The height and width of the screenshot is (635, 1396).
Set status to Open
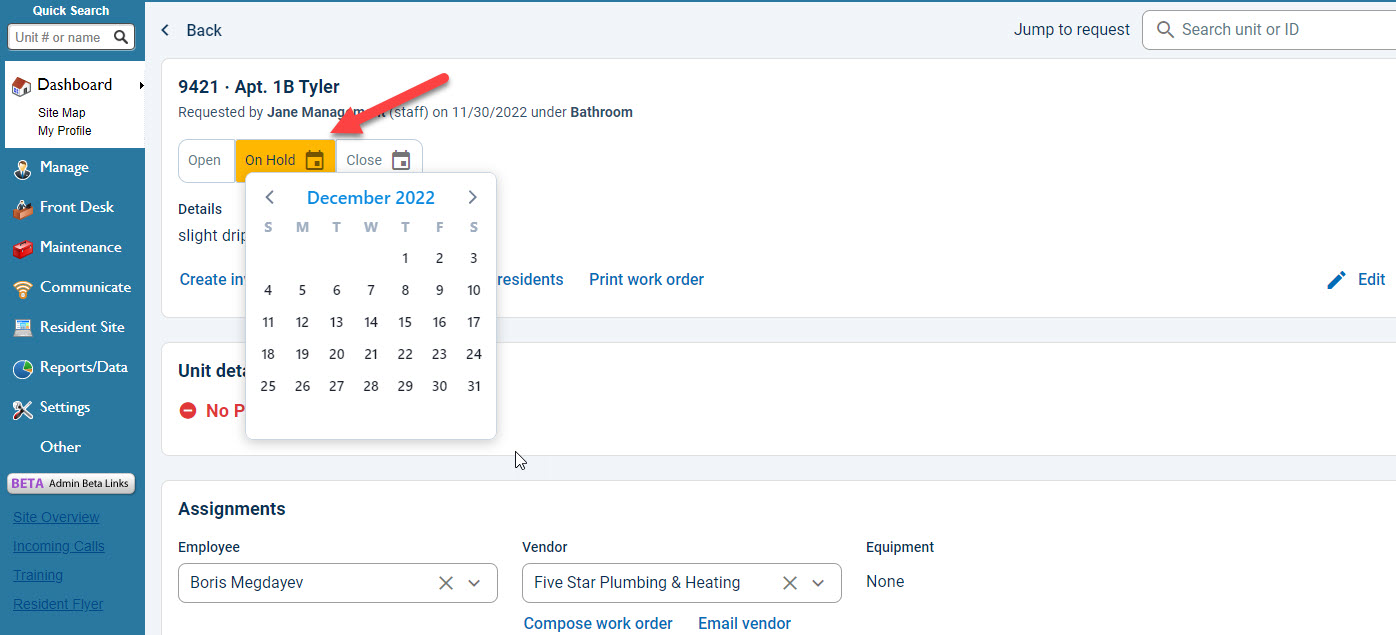click(206, 160)
